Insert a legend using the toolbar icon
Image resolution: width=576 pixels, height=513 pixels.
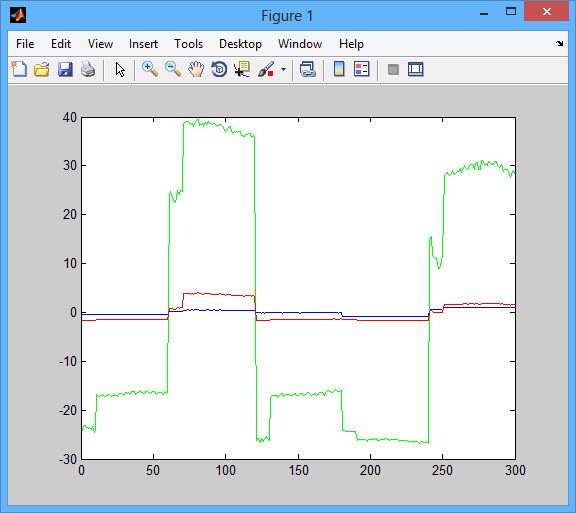(361, 69)
